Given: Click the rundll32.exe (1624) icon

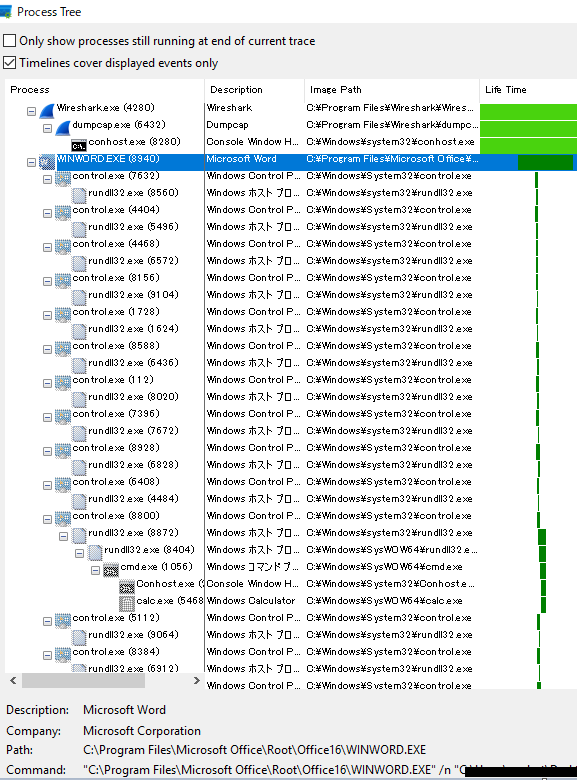Looking at the screenshot, I should pos(79,331).
